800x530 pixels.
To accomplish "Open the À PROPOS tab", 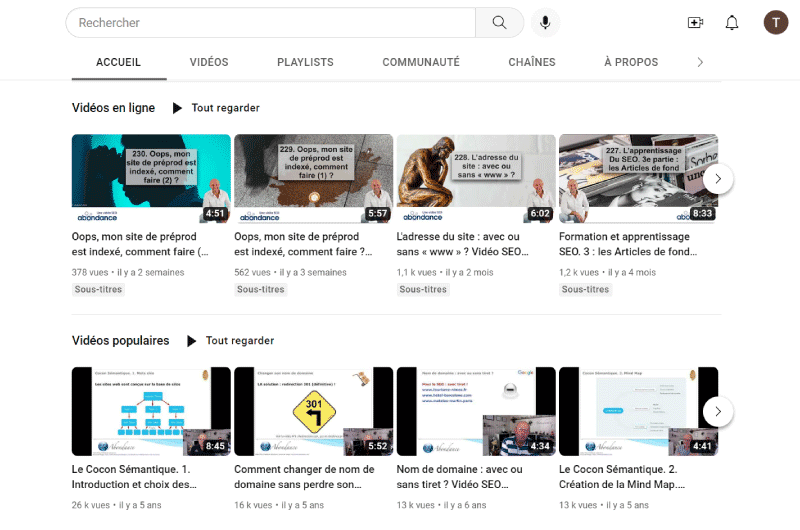I will (x=631, y=62).
